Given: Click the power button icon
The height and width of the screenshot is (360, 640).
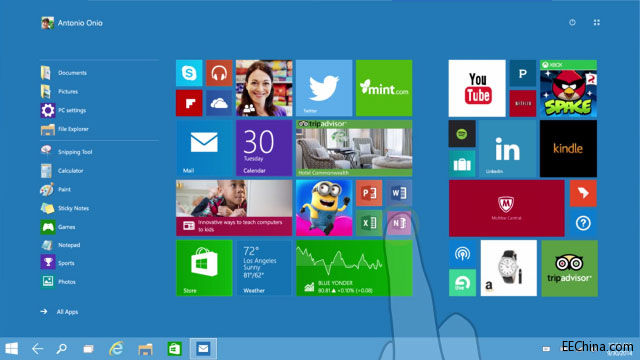Looking at the screenshot, I should point(572,22).
